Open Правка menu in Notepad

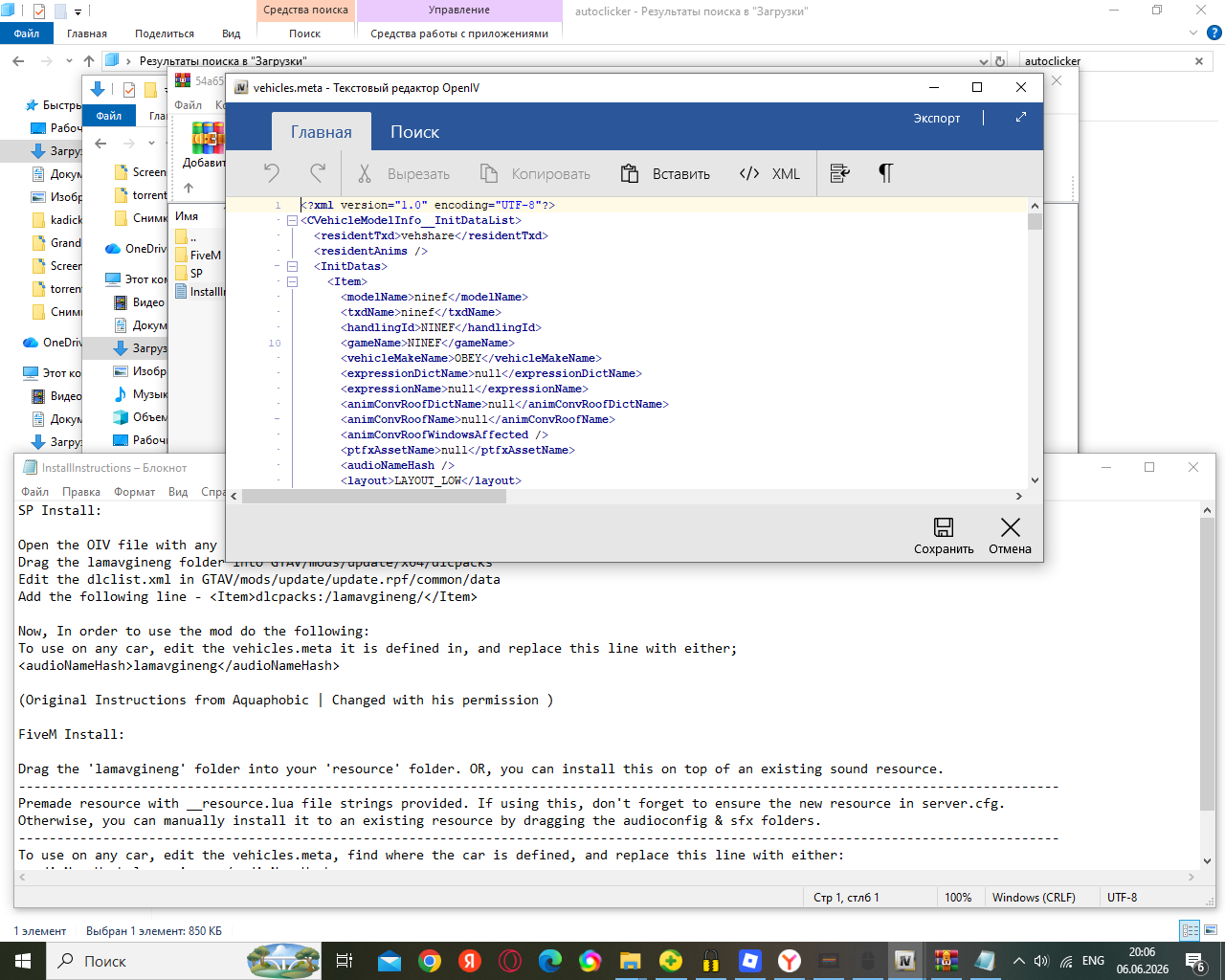[x=81, y=492]
